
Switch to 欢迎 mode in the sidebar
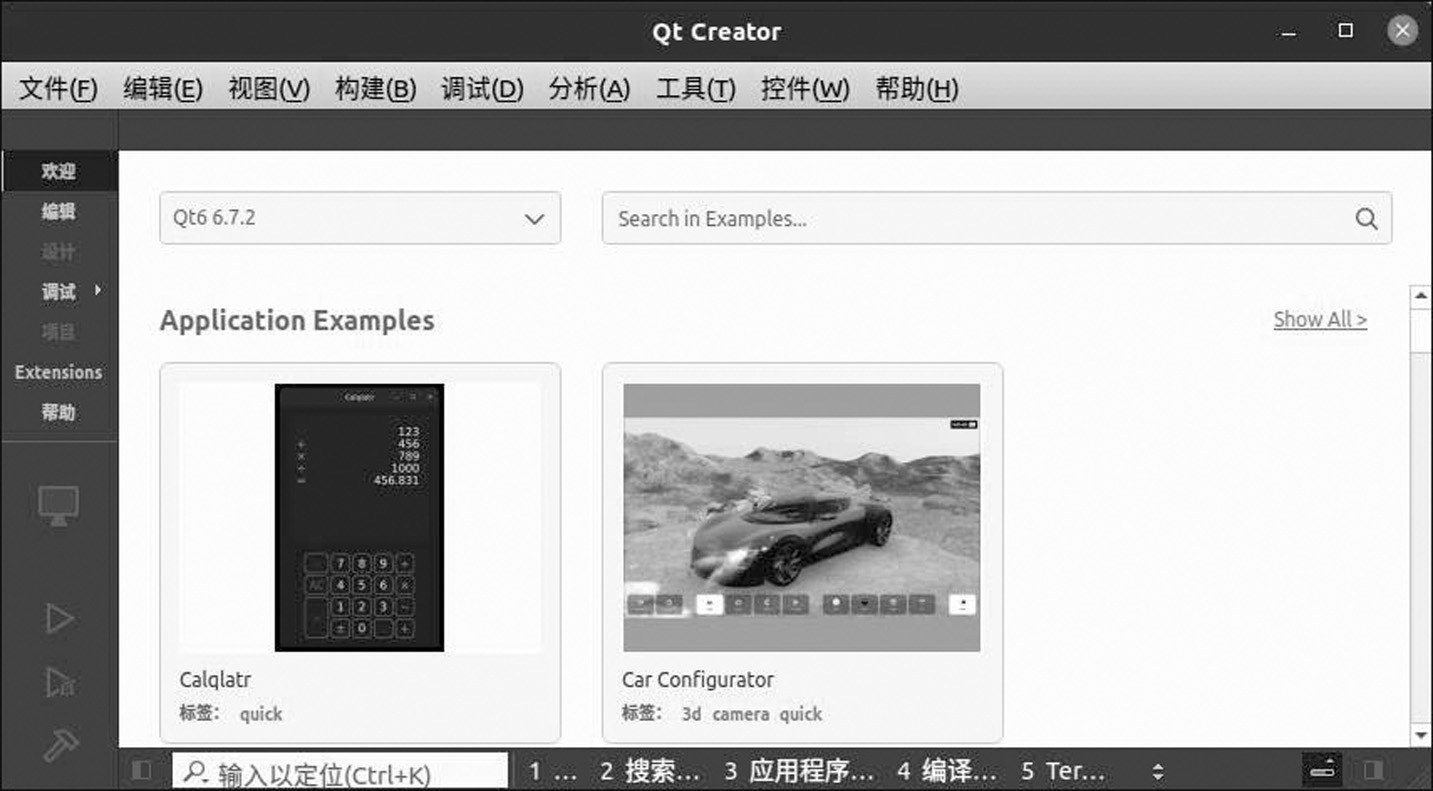[59, 171]
